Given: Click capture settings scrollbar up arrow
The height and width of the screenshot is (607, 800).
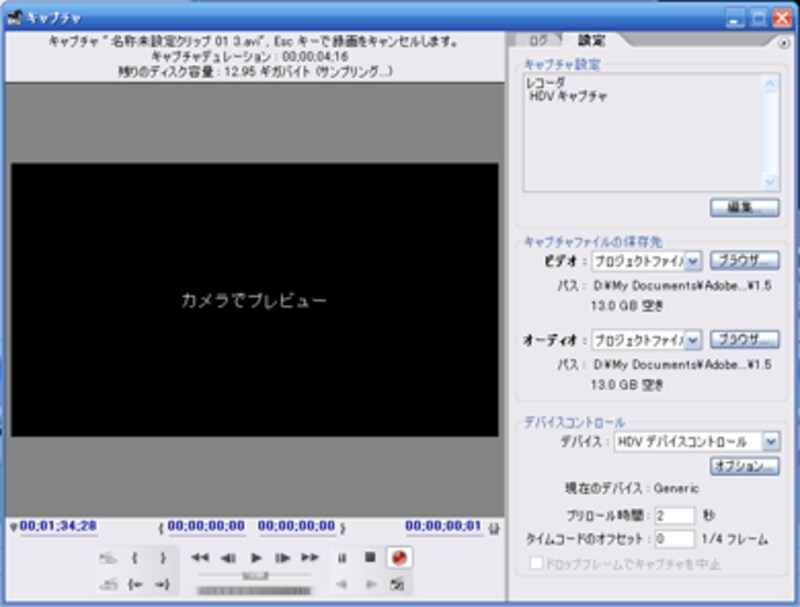Looking at the screenshot, I should [770, 84].
